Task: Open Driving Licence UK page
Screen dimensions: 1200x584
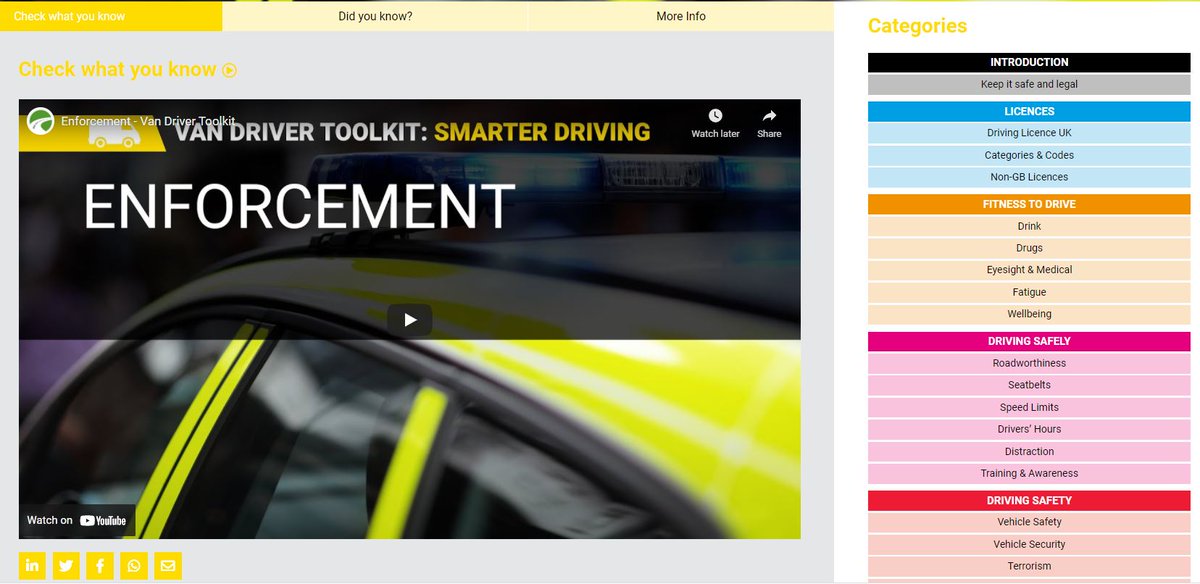Action: (x=1029, y=133)
